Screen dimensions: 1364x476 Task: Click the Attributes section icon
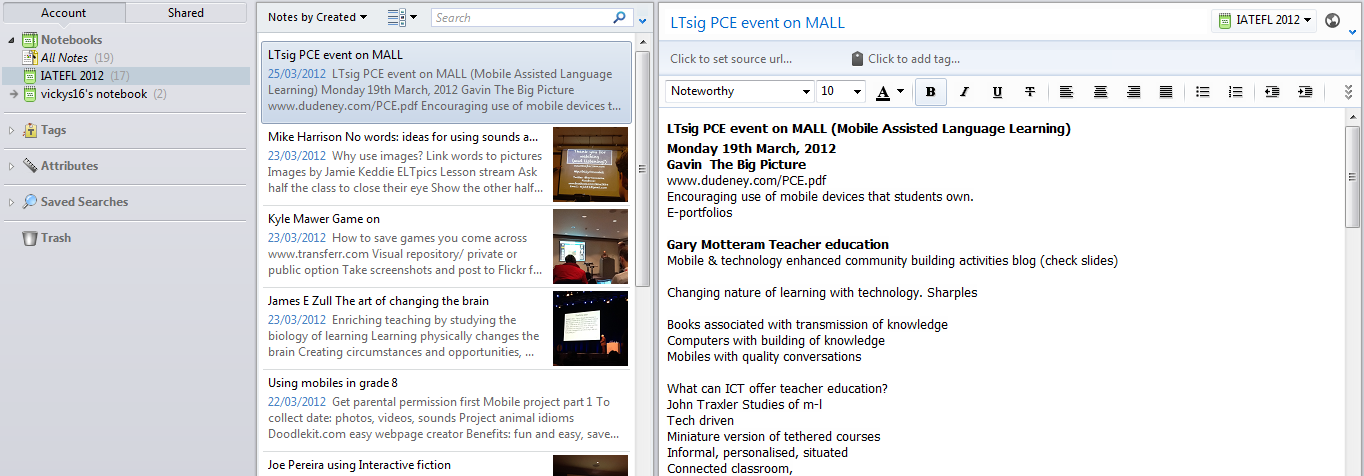30,166
